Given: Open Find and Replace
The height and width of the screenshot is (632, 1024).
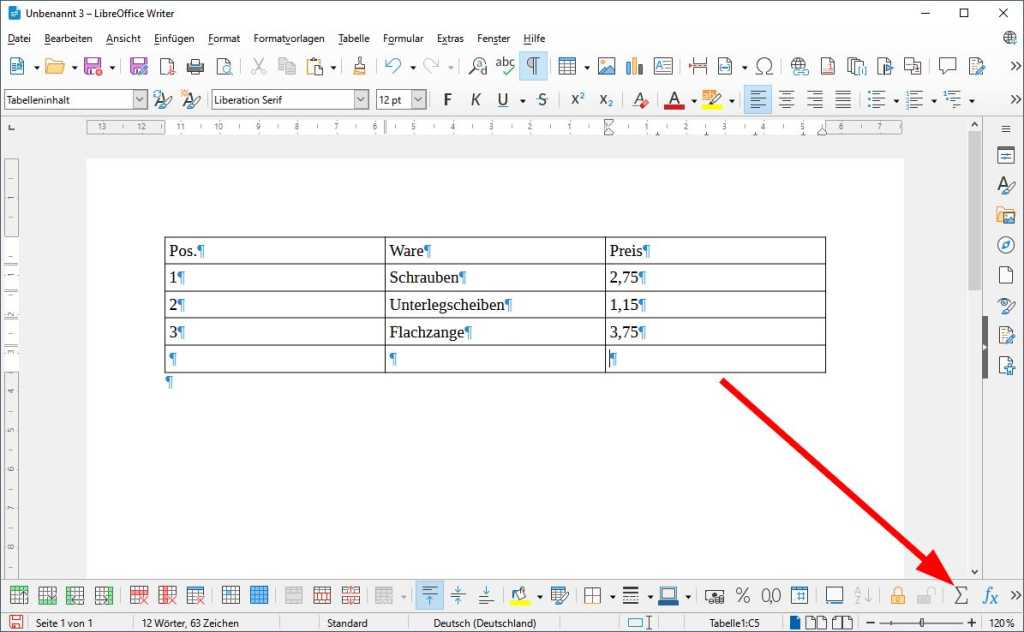Looking at the screenshot, I should click(477, 67).
